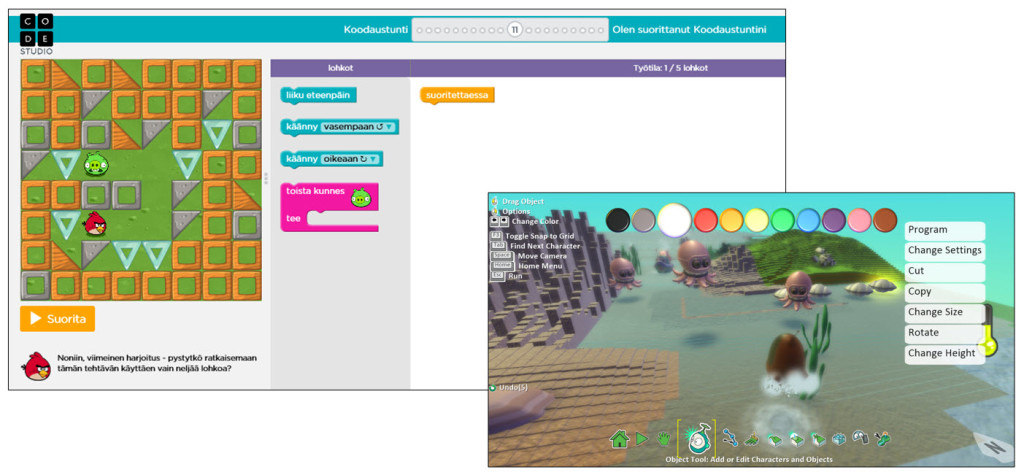Select the Ground Brush paint terrain tool

point(752,438)
